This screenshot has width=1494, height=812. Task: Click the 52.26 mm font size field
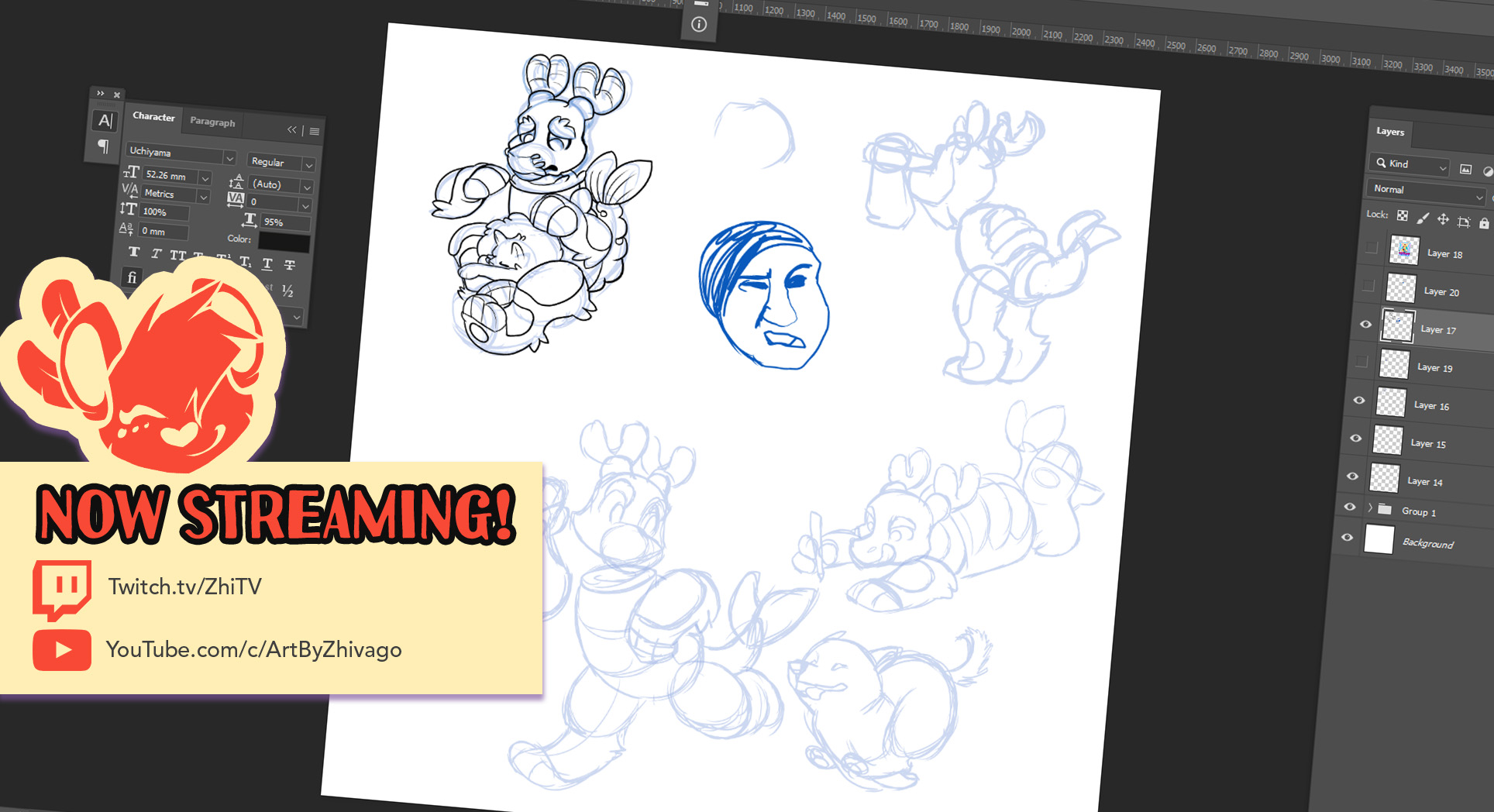pos(170,176)
